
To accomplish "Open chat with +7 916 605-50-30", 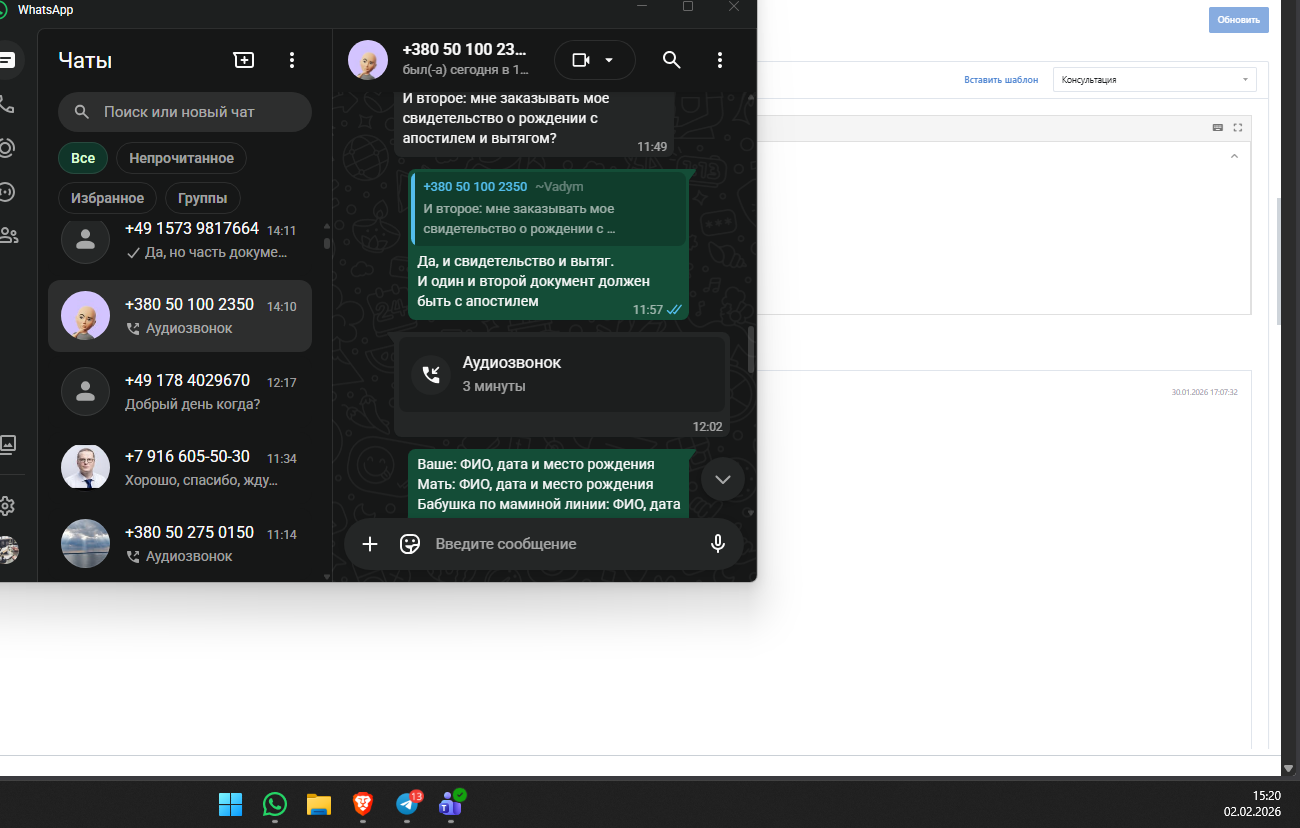I will pos(180,468).
